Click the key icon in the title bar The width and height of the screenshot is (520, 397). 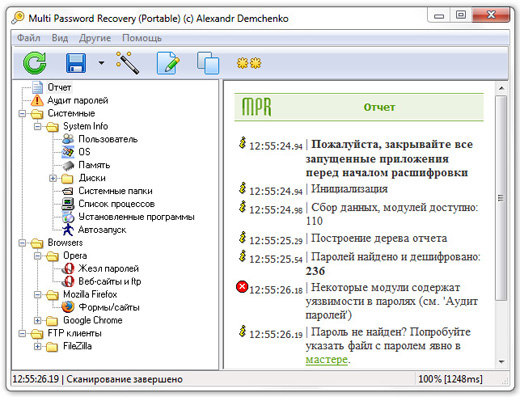18,18
